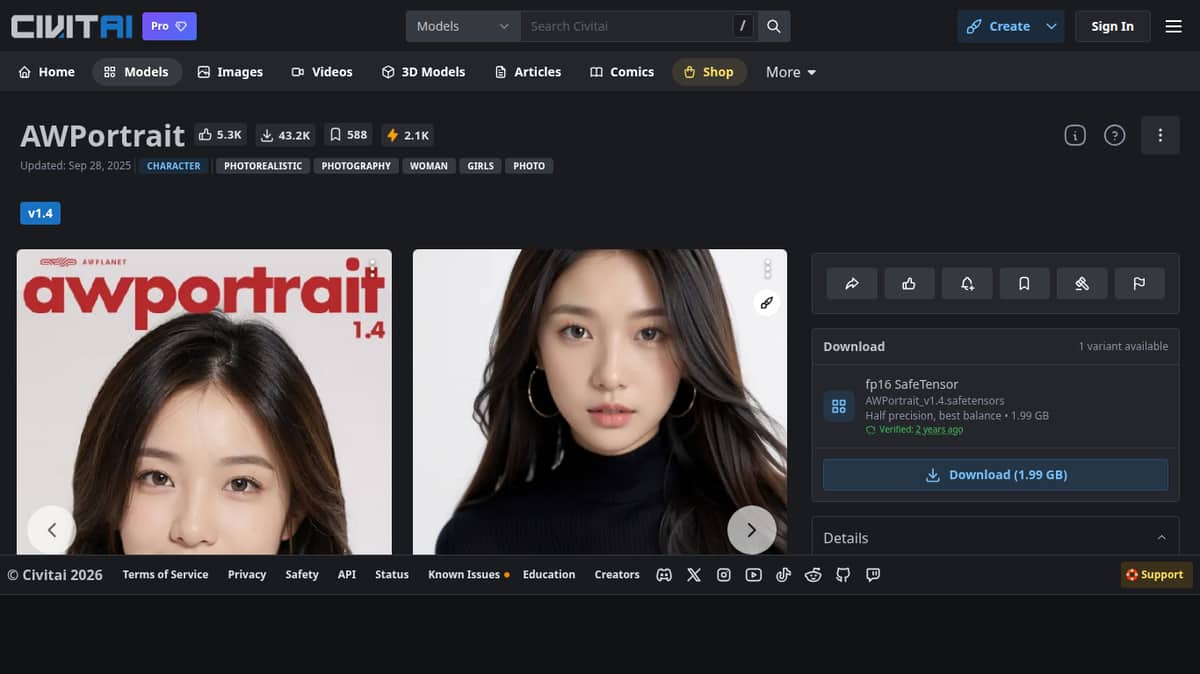Open the 3D Models tab
This screenshot has width=1200, height=674.
[424, 72]
